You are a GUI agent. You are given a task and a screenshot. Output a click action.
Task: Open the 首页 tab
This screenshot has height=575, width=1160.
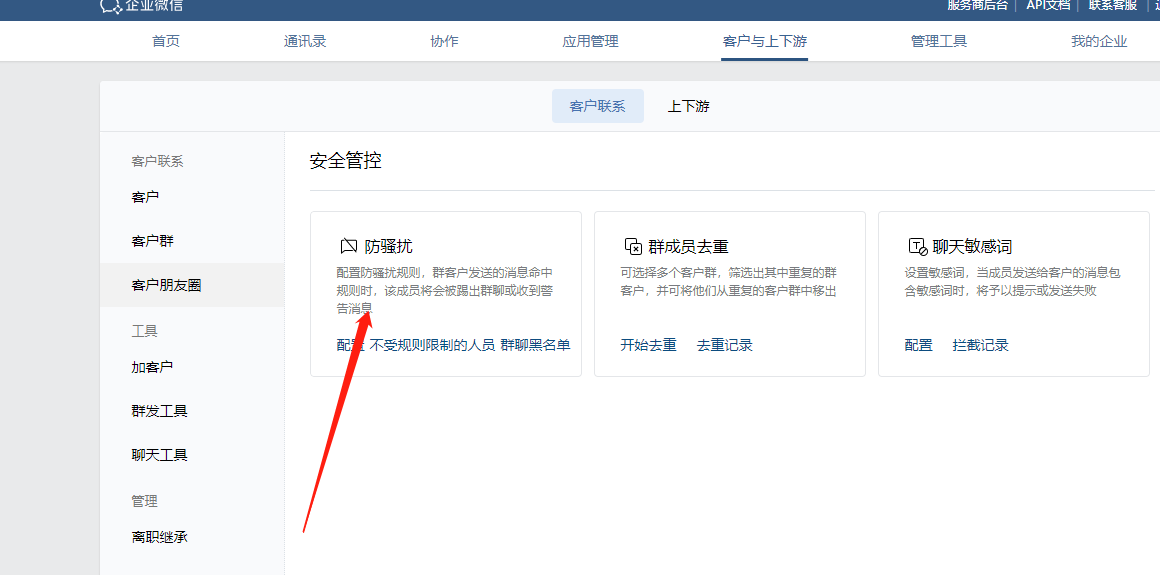166,41
